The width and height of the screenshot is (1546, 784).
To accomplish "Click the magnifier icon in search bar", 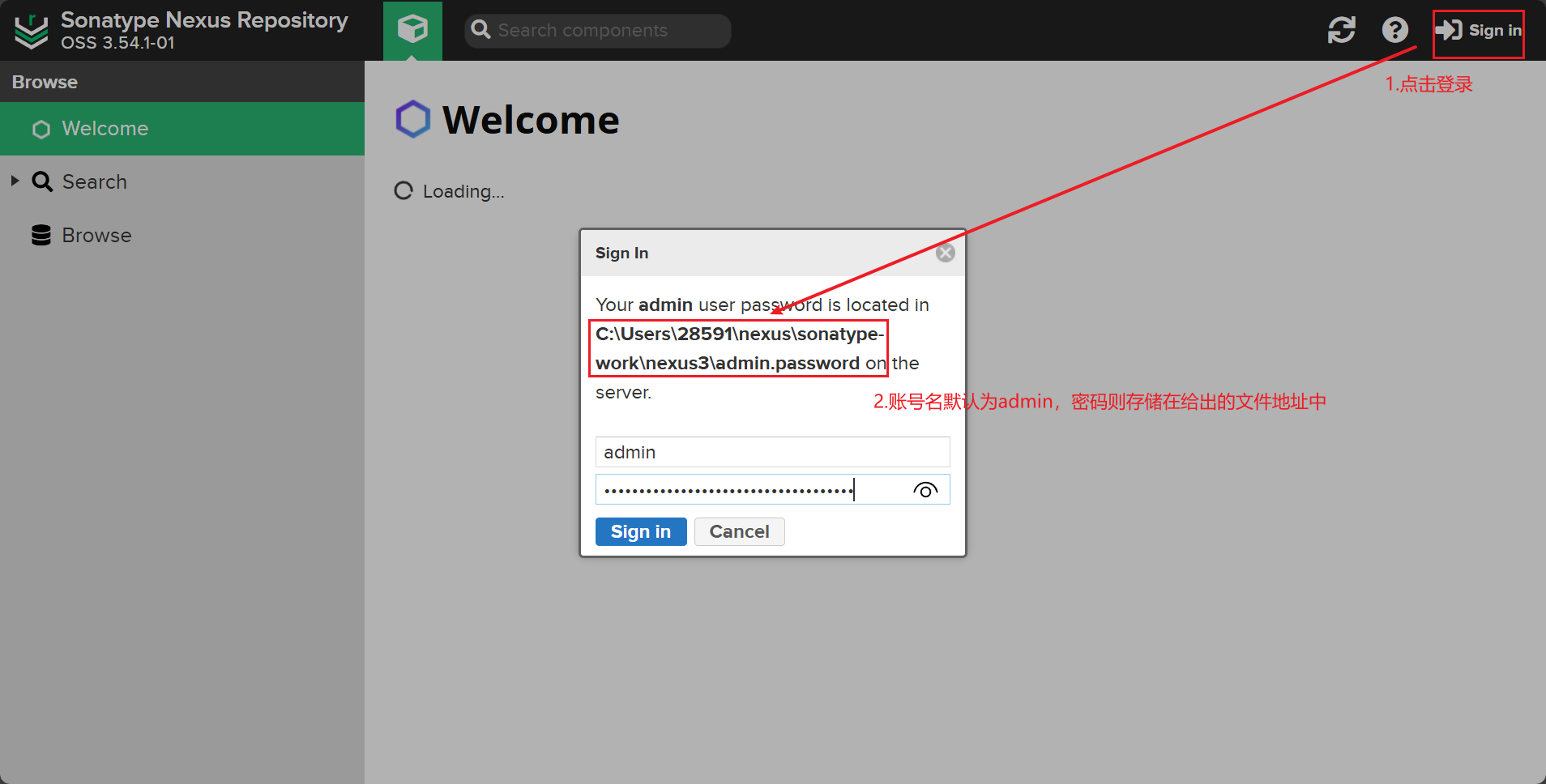I will 481,30.
